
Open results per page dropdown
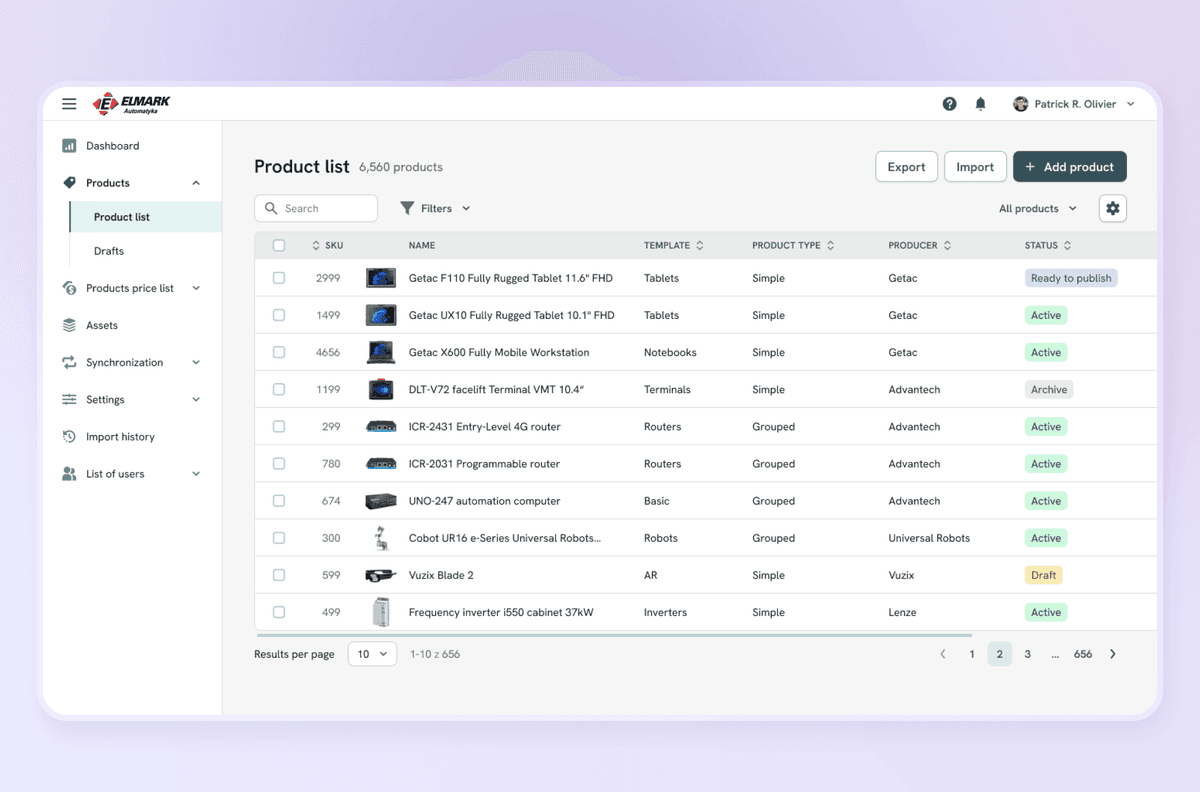(x=372, y=654)
